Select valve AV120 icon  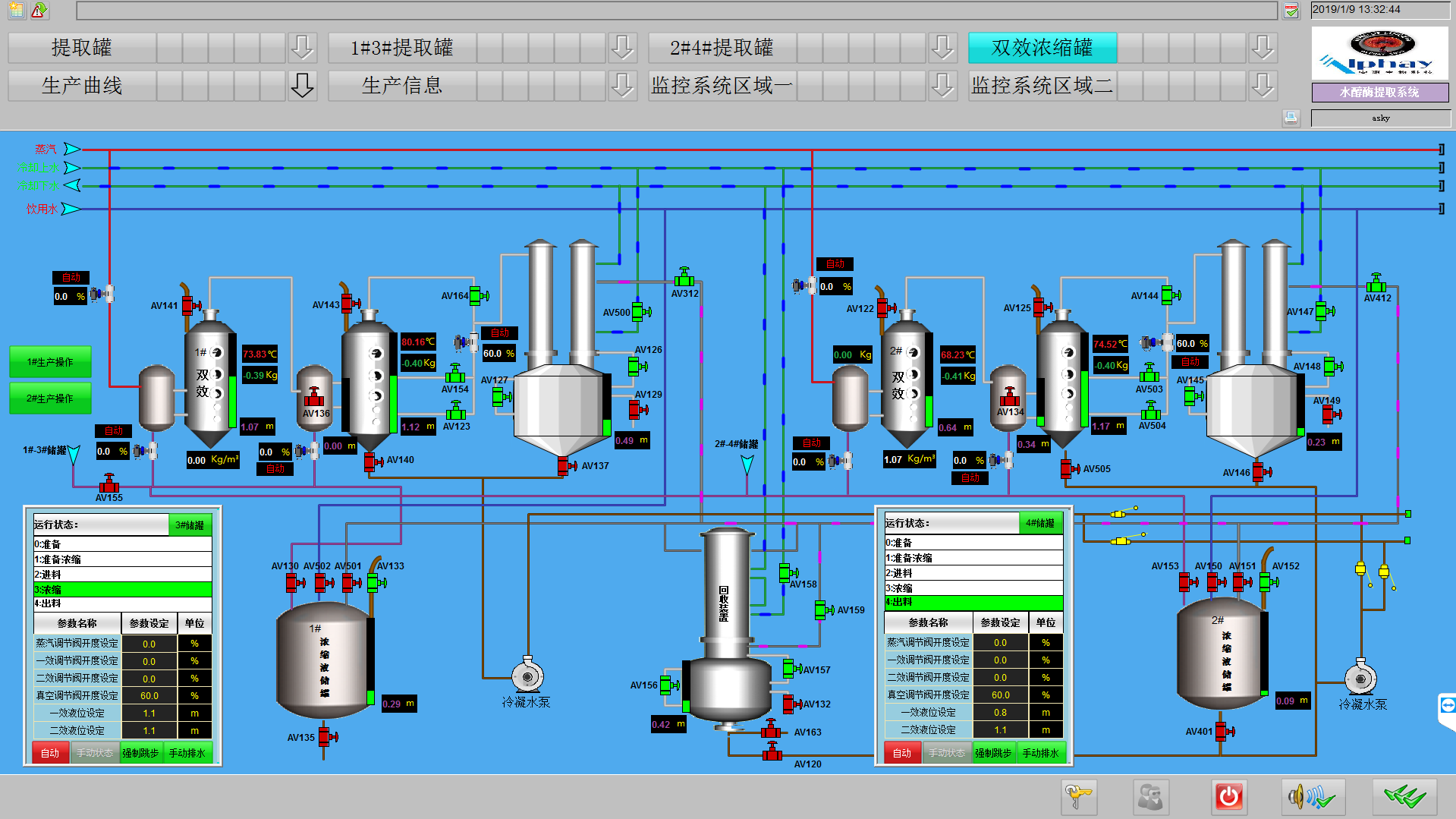click(x=772, y=751)
